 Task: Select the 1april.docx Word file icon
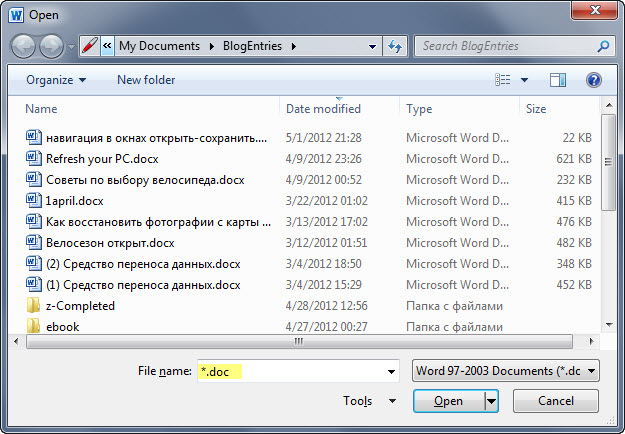coord(33,201)
